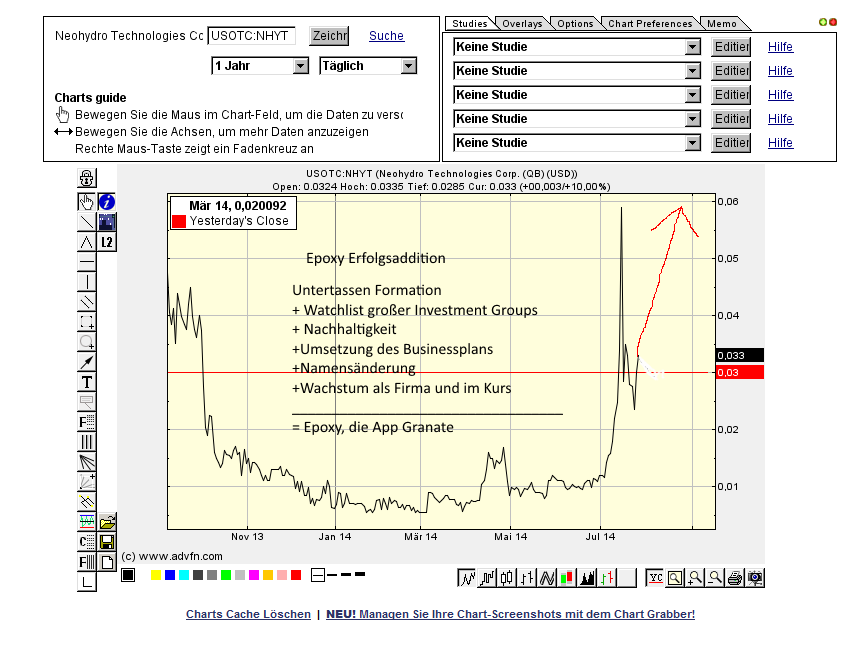Expand the first 'Keine Studie' dropdown
Screen dimensions: 853x651
tap(577, 47)
